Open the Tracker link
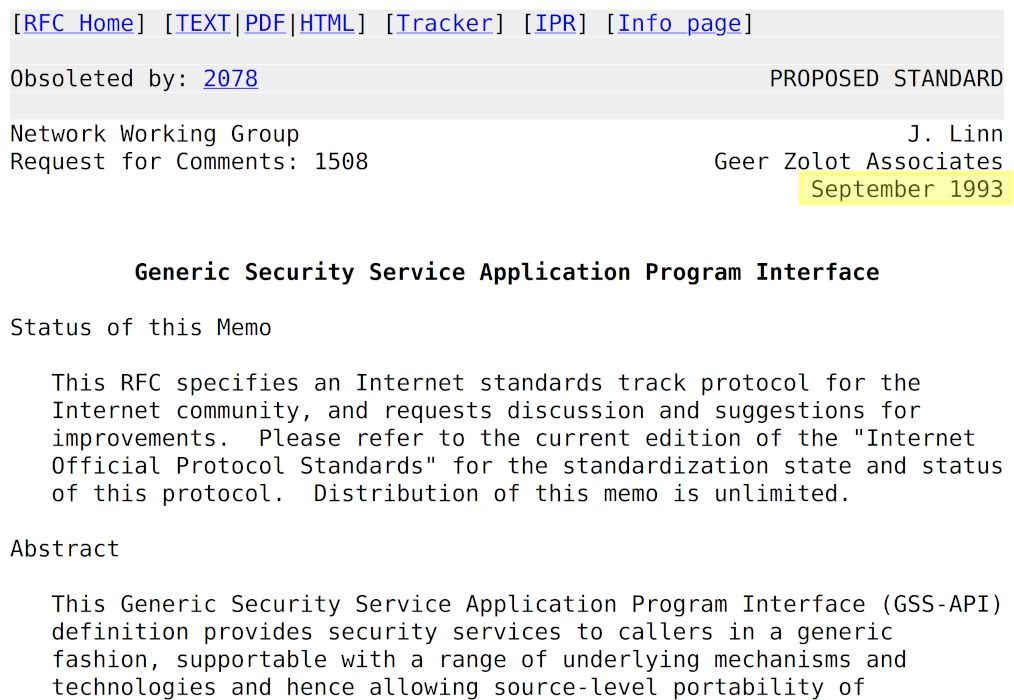 [x=445, y=24]
